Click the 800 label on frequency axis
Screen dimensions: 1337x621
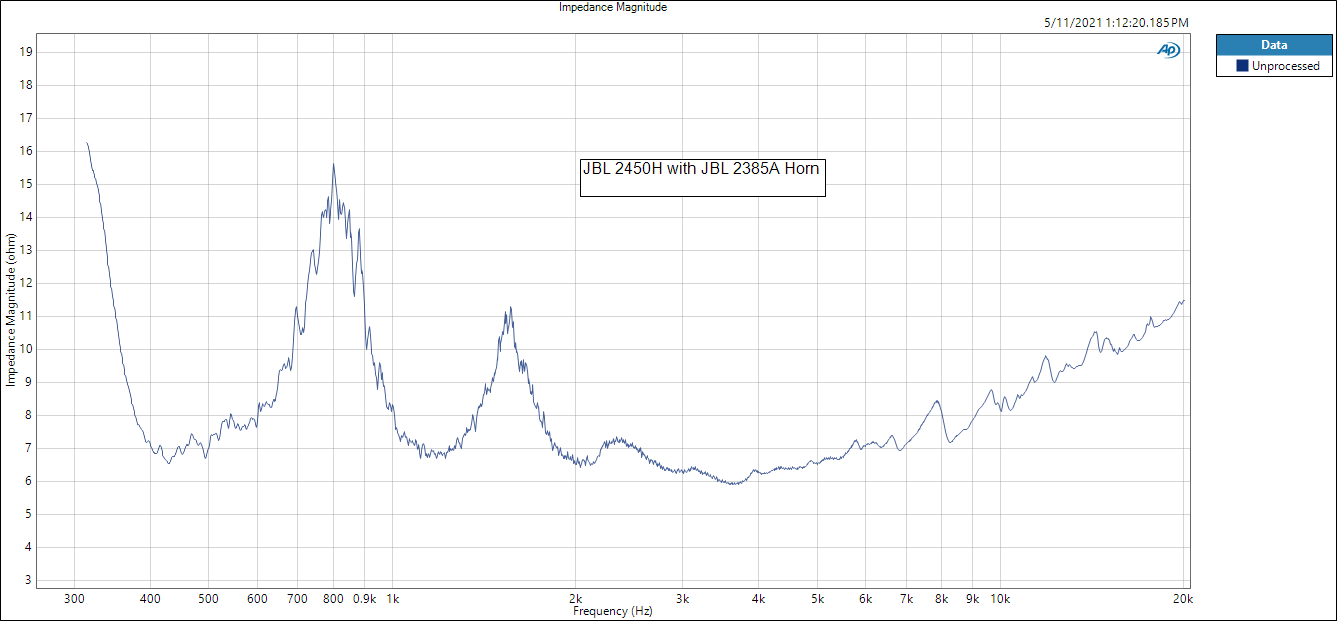coord(333,599)
